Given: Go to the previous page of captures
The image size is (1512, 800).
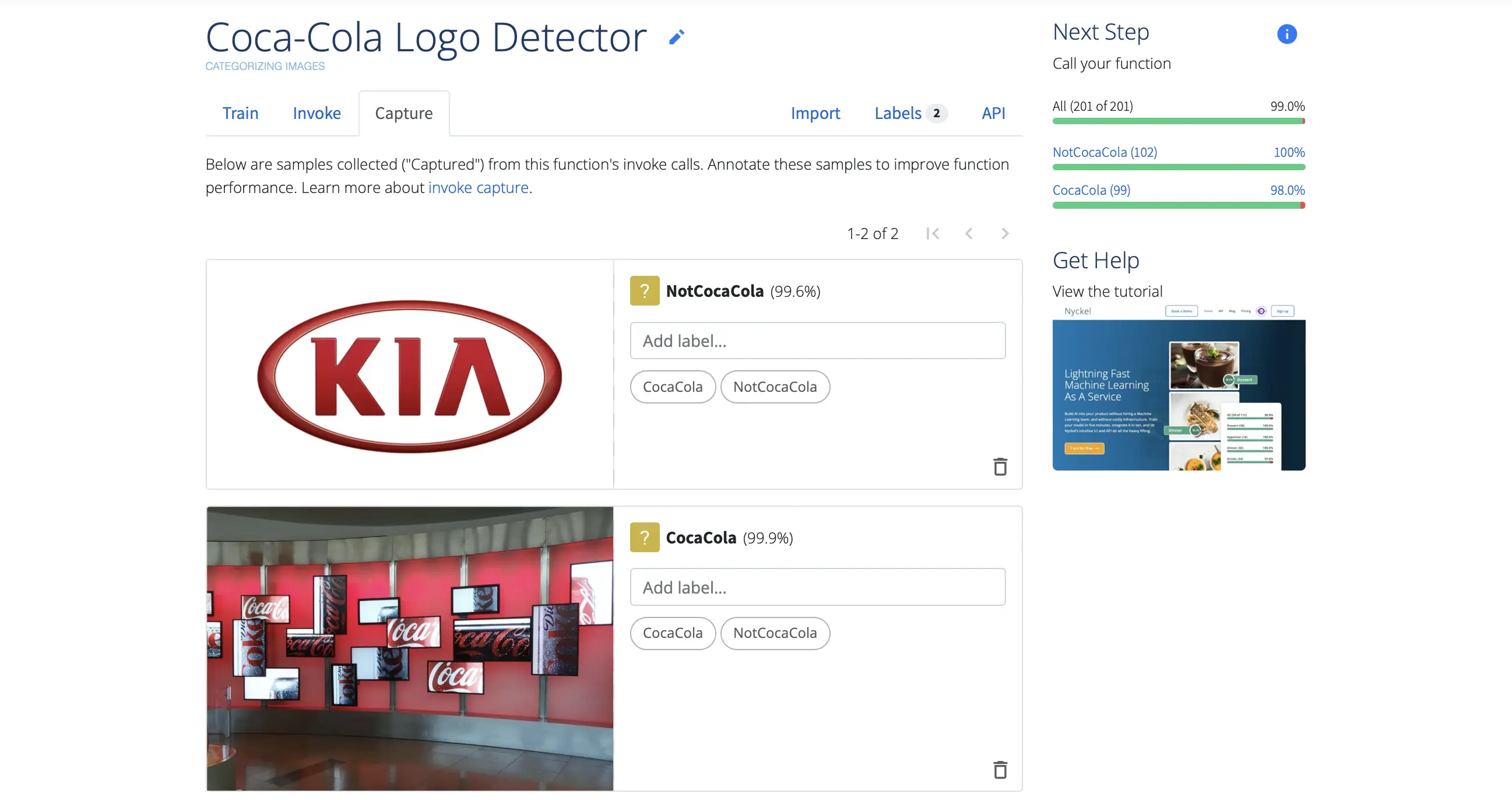Looking at the screenshot, I should [x=969, y=234].
